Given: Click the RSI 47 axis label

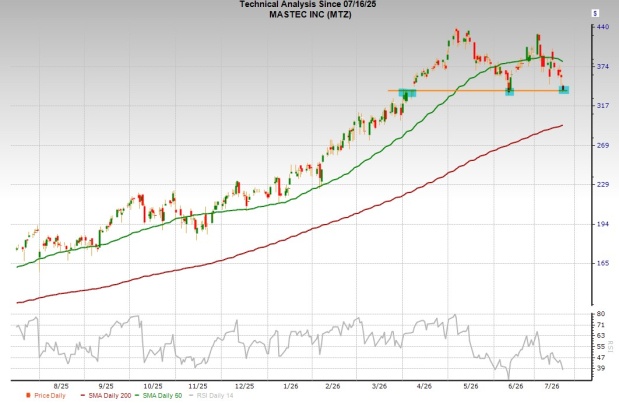Looking at the screenshot, I should click(x=601, y=358).
